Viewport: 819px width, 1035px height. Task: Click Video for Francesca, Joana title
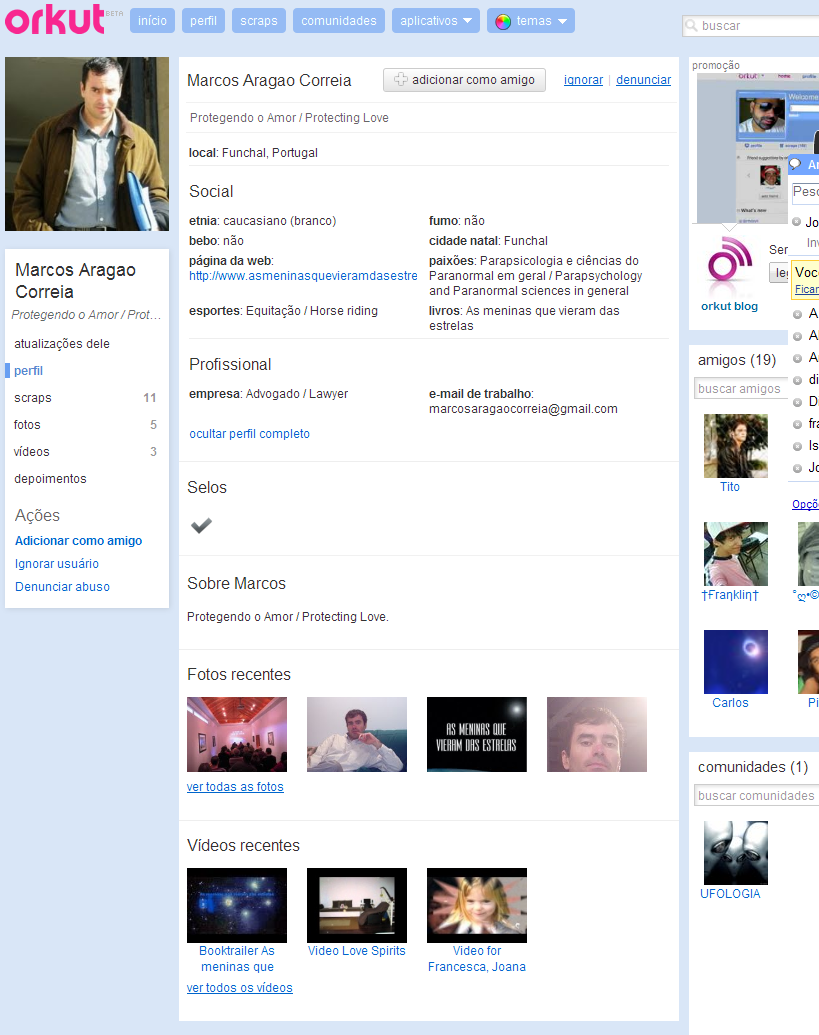(477, 958)
